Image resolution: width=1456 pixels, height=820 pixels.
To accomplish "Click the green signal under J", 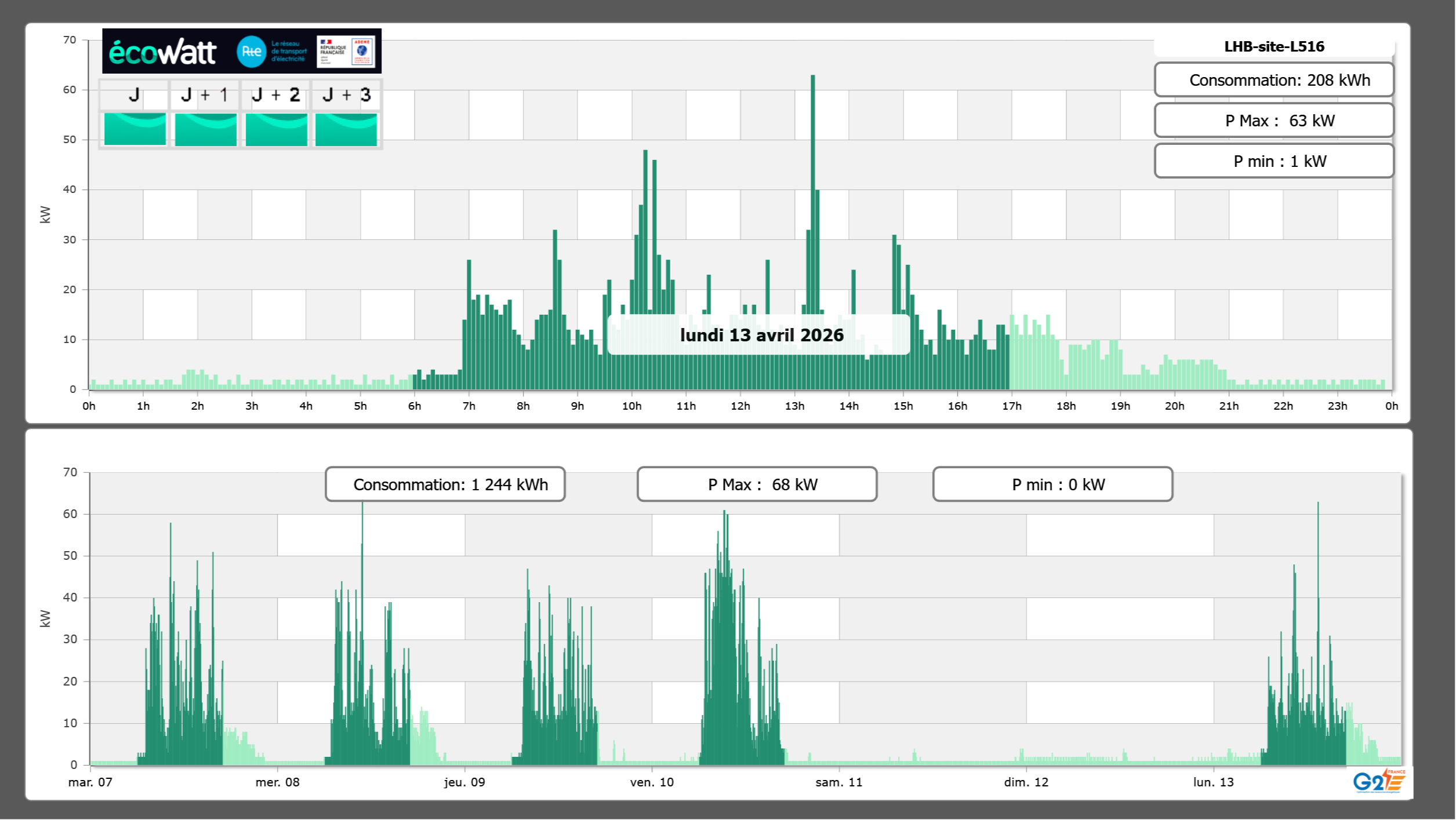I will [135, 129].
